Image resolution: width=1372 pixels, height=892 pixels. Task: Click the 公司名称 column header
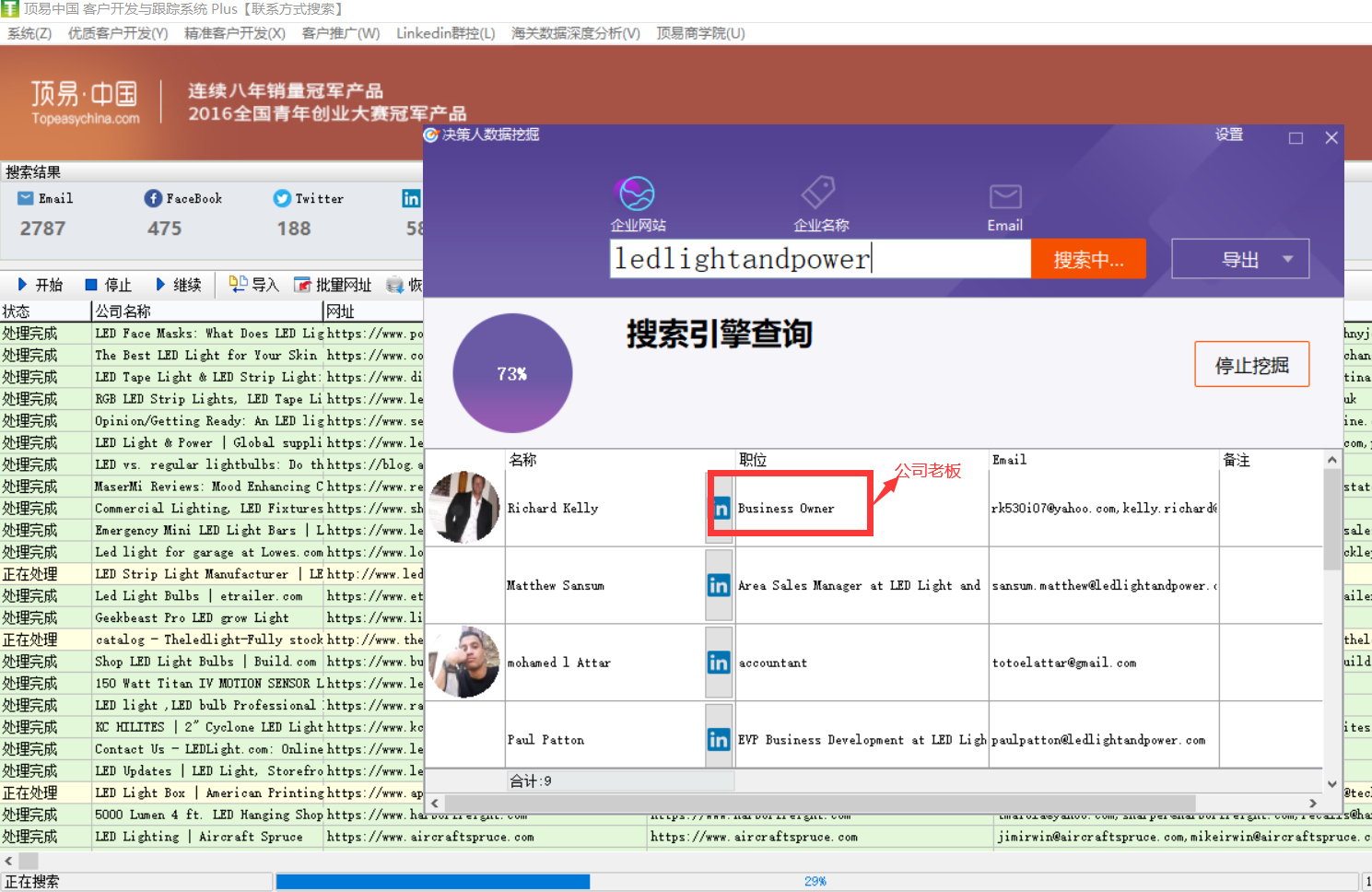point(207,311)
